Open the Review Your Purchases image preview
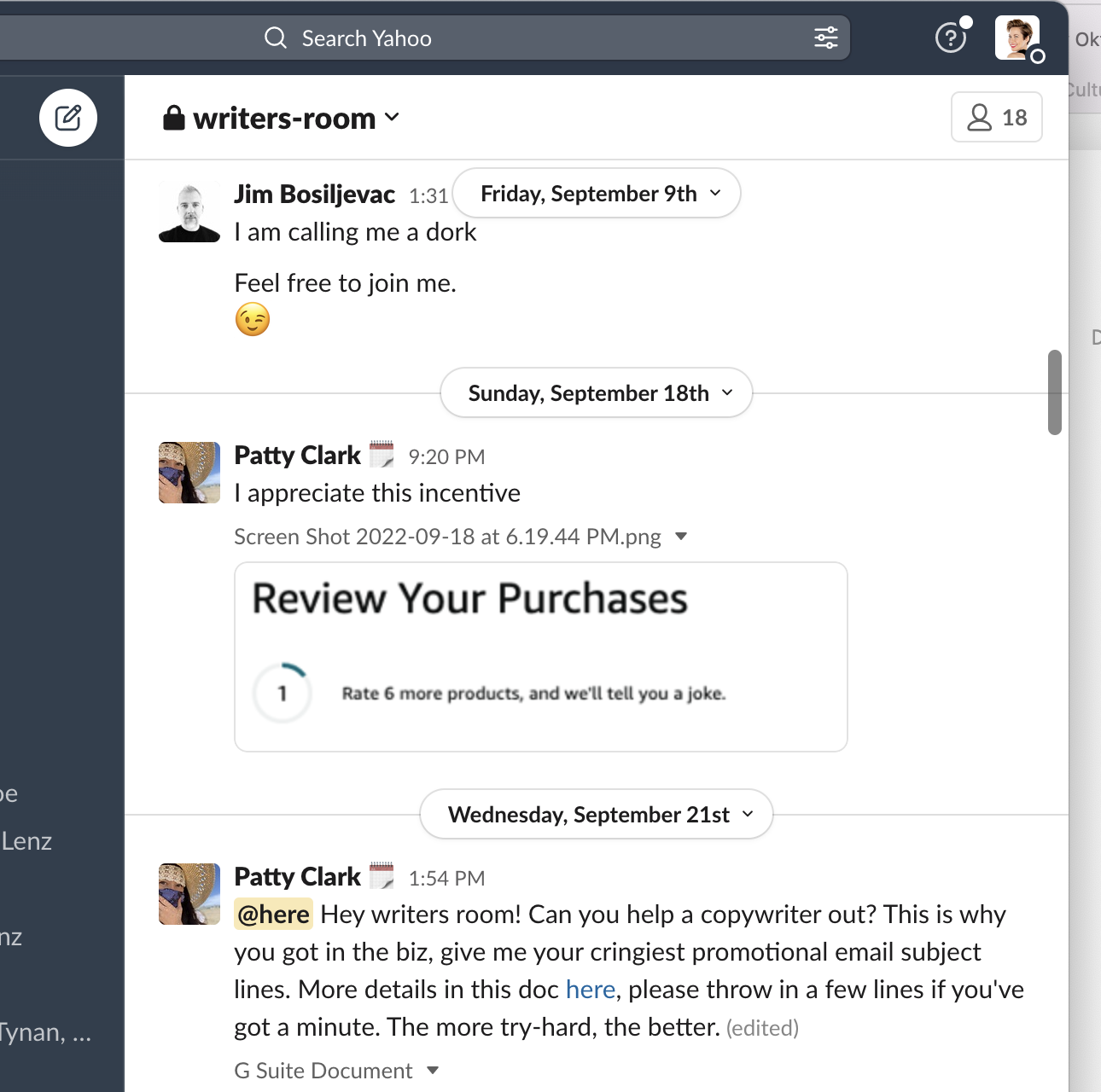The width and height of the screenshot is (1101, 1092). [x=541, y=657]
